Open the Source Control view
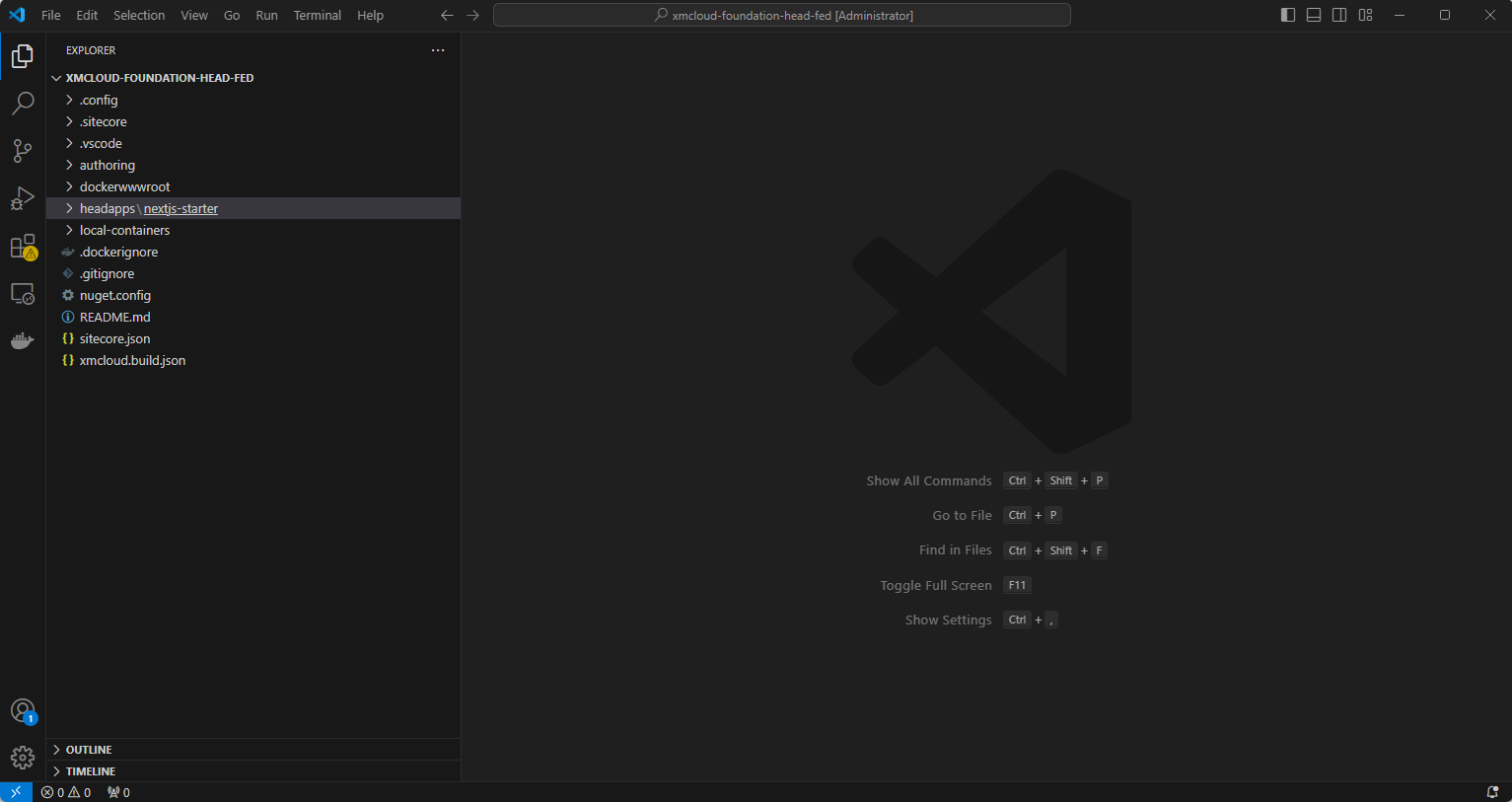 pos(23,151)
